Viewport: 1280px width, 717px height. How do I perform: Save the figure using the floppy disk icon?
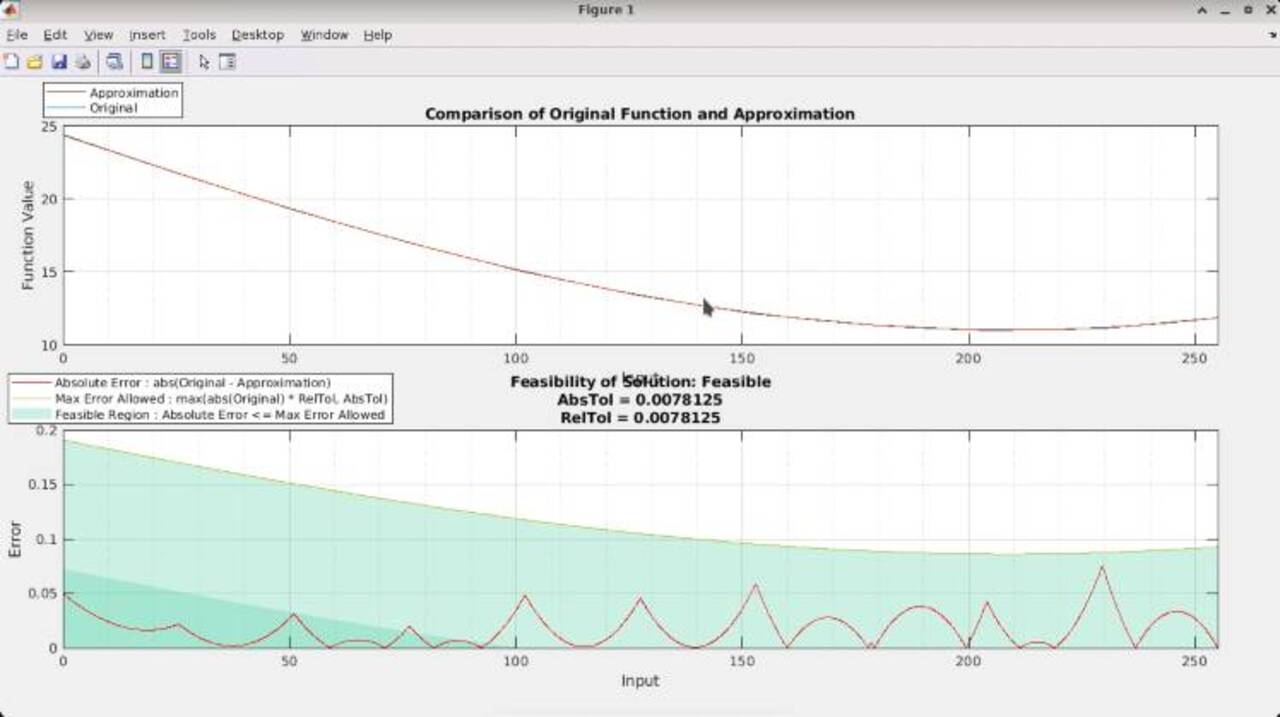click(x=59, y=62)
